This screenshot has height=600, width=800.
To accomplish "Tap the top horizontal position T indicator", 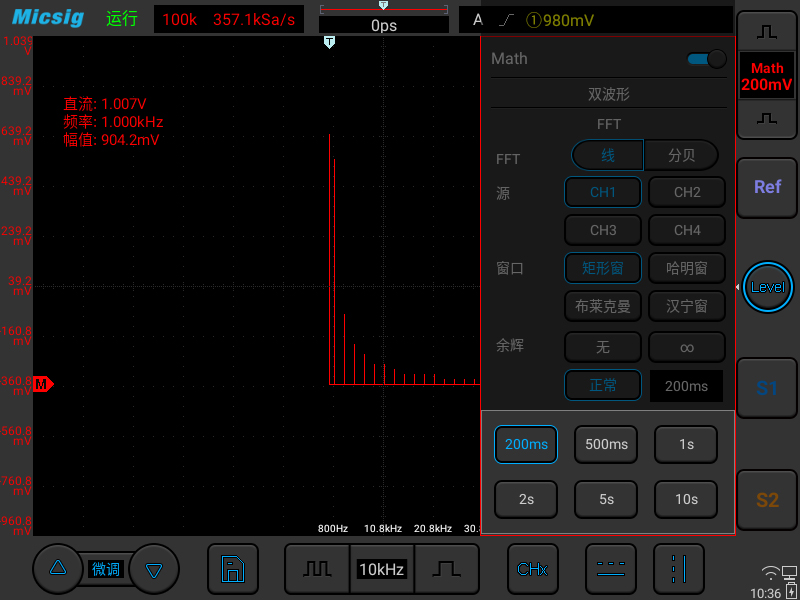I will (384, 5).
